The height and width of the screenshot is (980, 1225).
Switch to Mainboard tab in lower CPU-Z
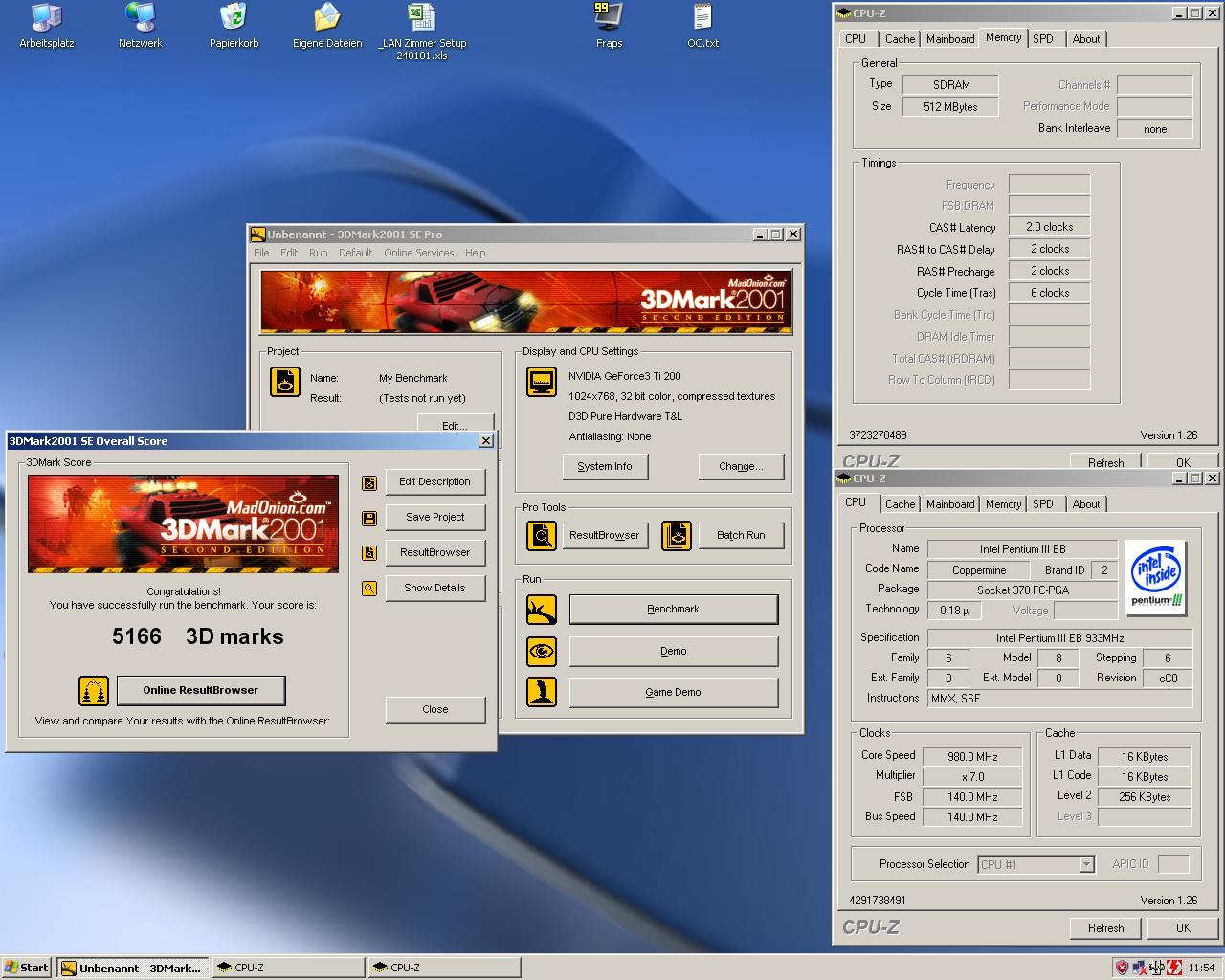[x=950, y=504]
